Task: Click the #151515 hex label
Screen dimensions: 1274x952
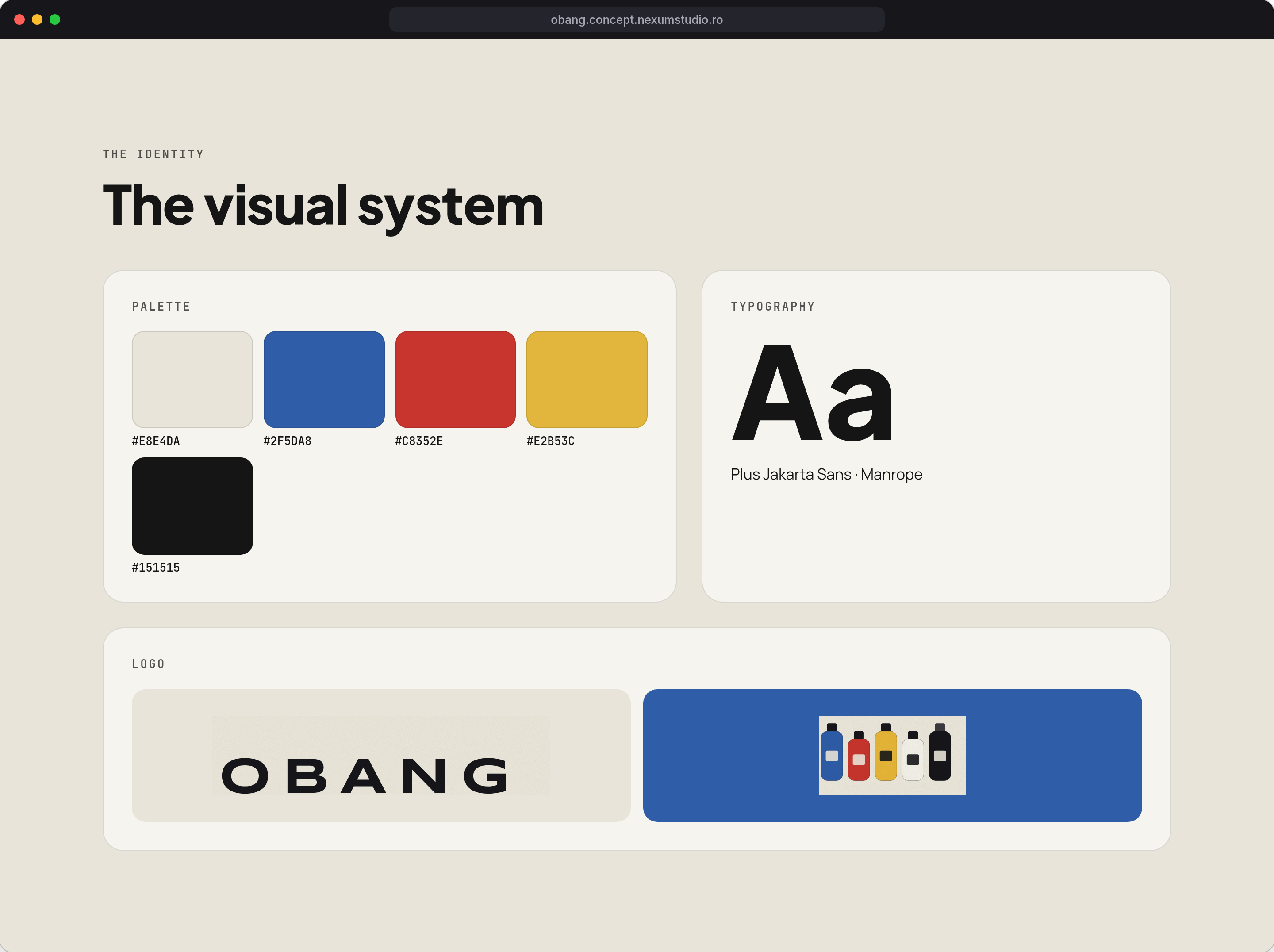Action: 156,568
